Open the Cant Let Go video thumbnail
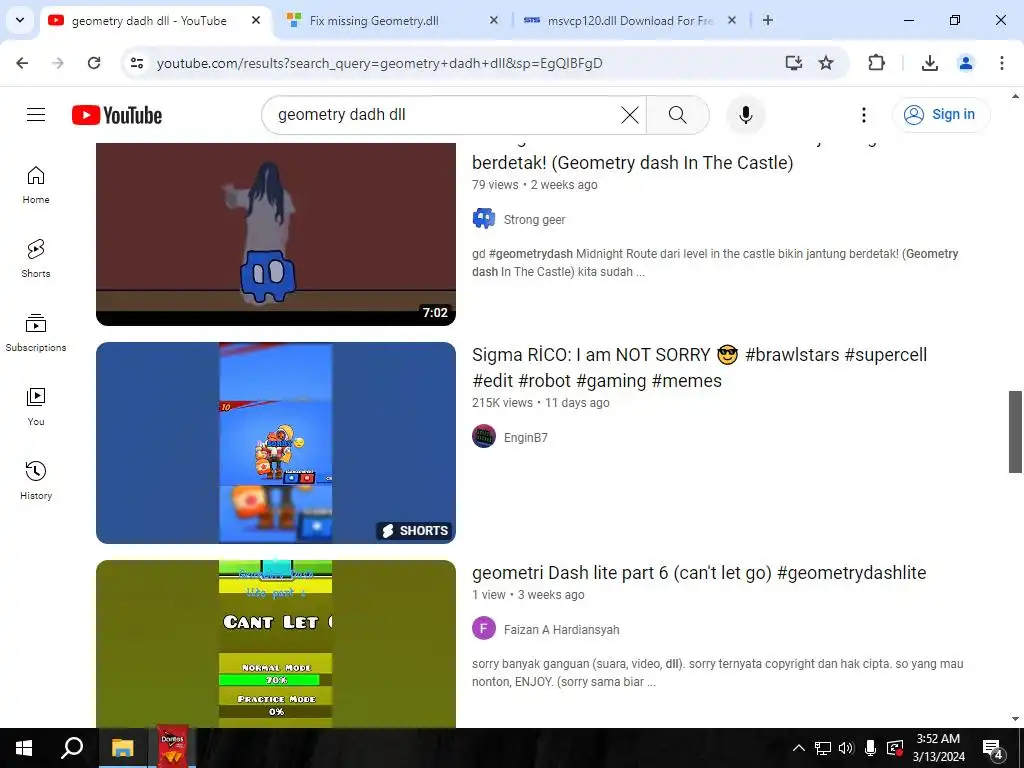The image size is (1024, 768). (x=276, y=644)
